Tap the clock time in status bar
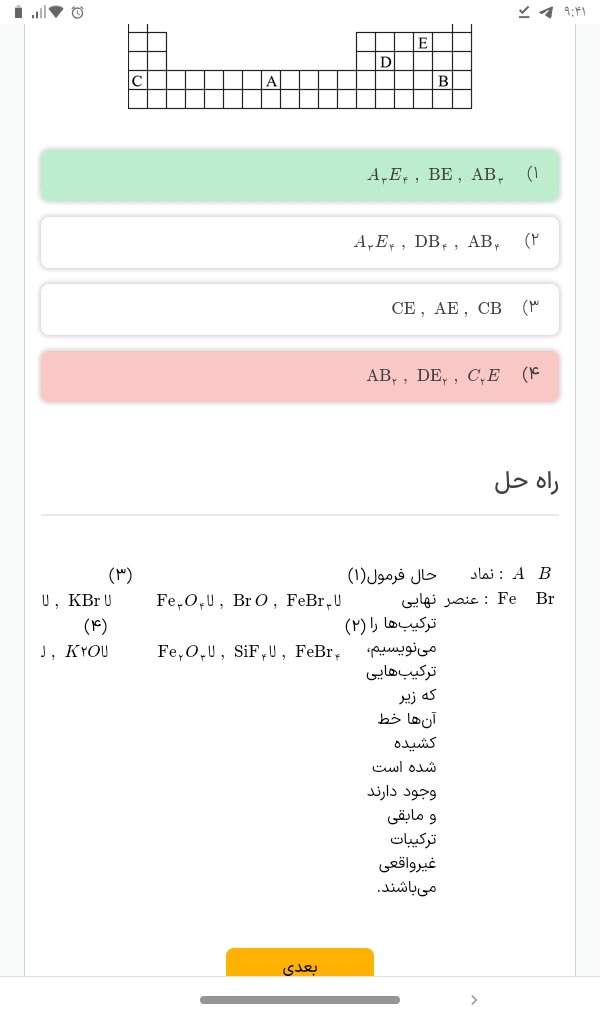 tap(575, 12)
